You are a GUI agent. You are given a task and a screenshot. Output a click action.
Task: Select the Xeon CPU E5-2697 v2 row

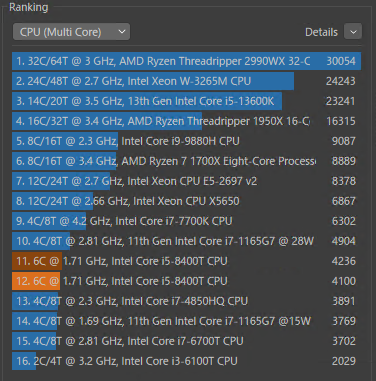click(x=186, y=181)
